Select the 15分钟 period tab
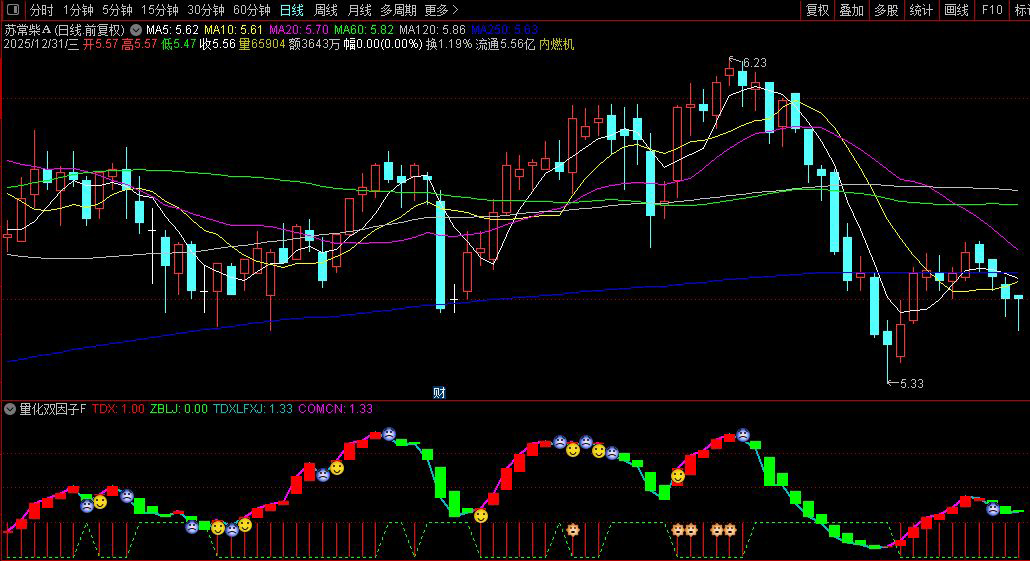 (160, 10)
